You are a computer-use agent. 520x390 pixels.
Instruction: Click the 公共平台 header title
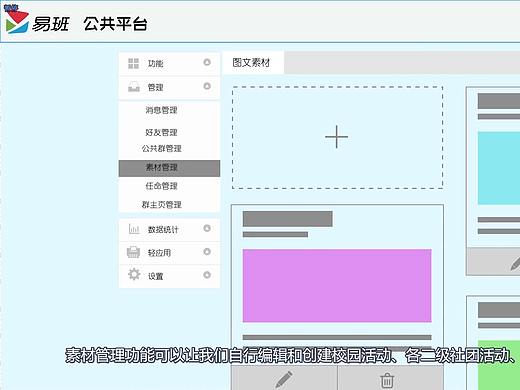pos(115,24)
